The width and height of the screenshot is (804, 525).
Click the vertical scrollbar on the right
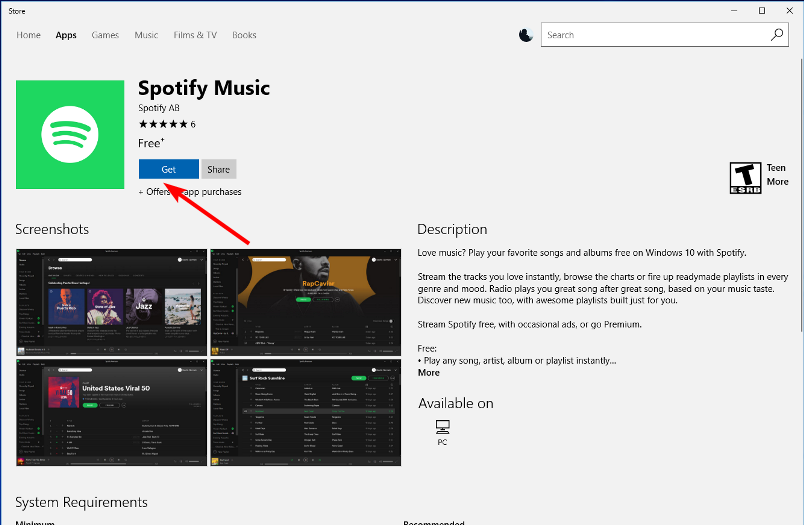(801, 195)
